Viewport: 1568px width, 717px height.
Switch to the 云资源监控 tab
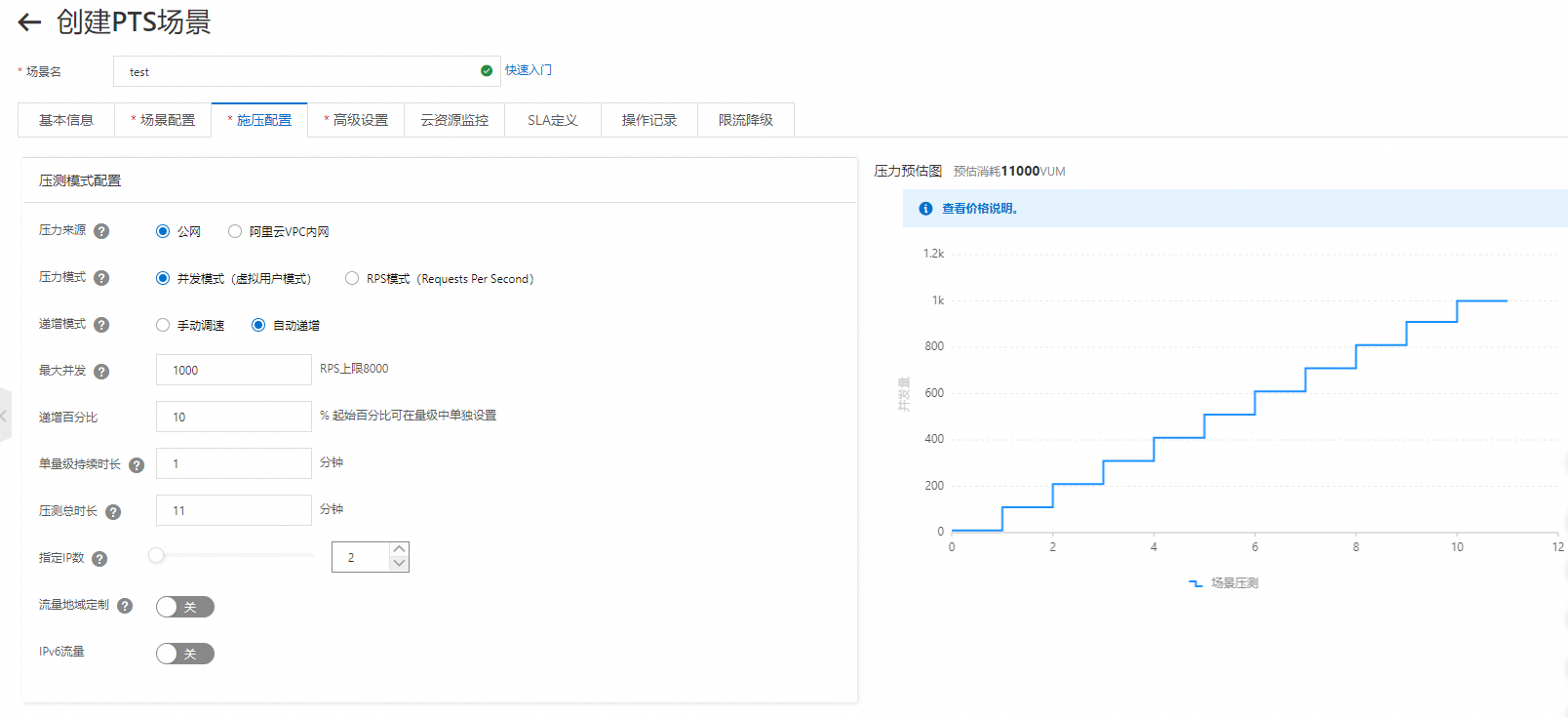tap(454, 120)
